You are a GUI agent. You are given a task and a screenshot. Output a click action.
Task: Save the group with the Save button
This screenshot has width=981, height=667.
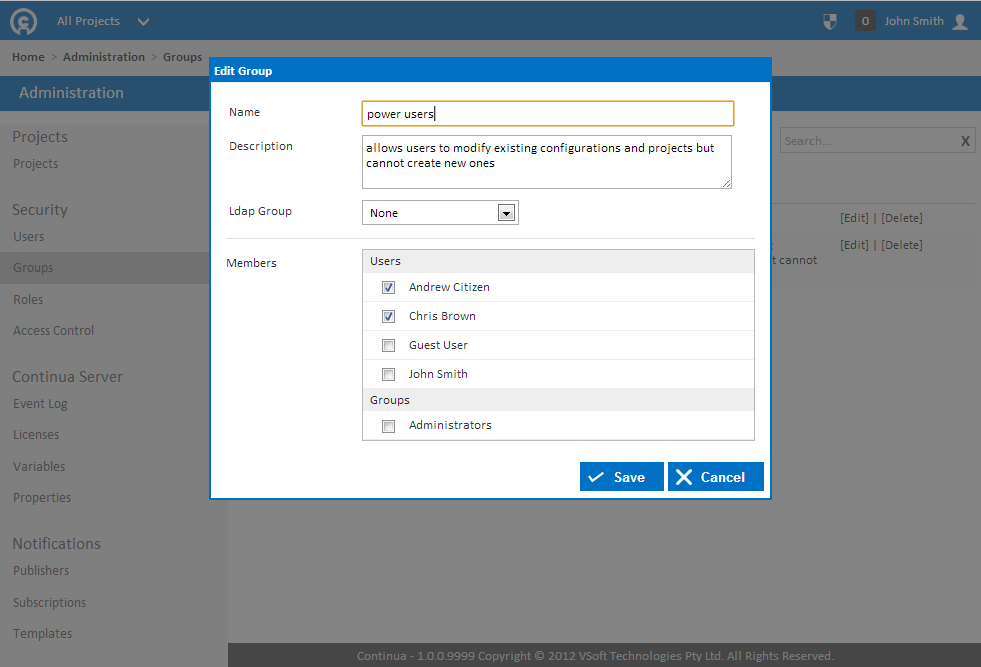(x=621, y=477)
